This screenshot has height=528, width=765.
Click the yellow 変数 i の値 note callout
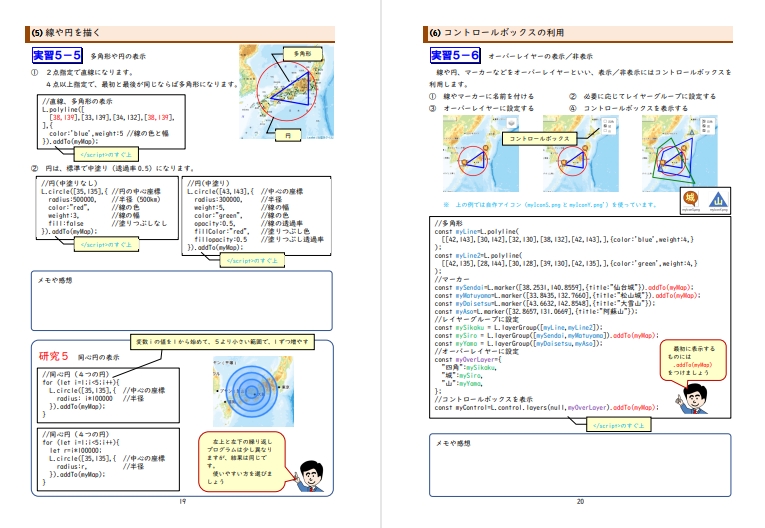pyautogui.click(x=222, y=342)
